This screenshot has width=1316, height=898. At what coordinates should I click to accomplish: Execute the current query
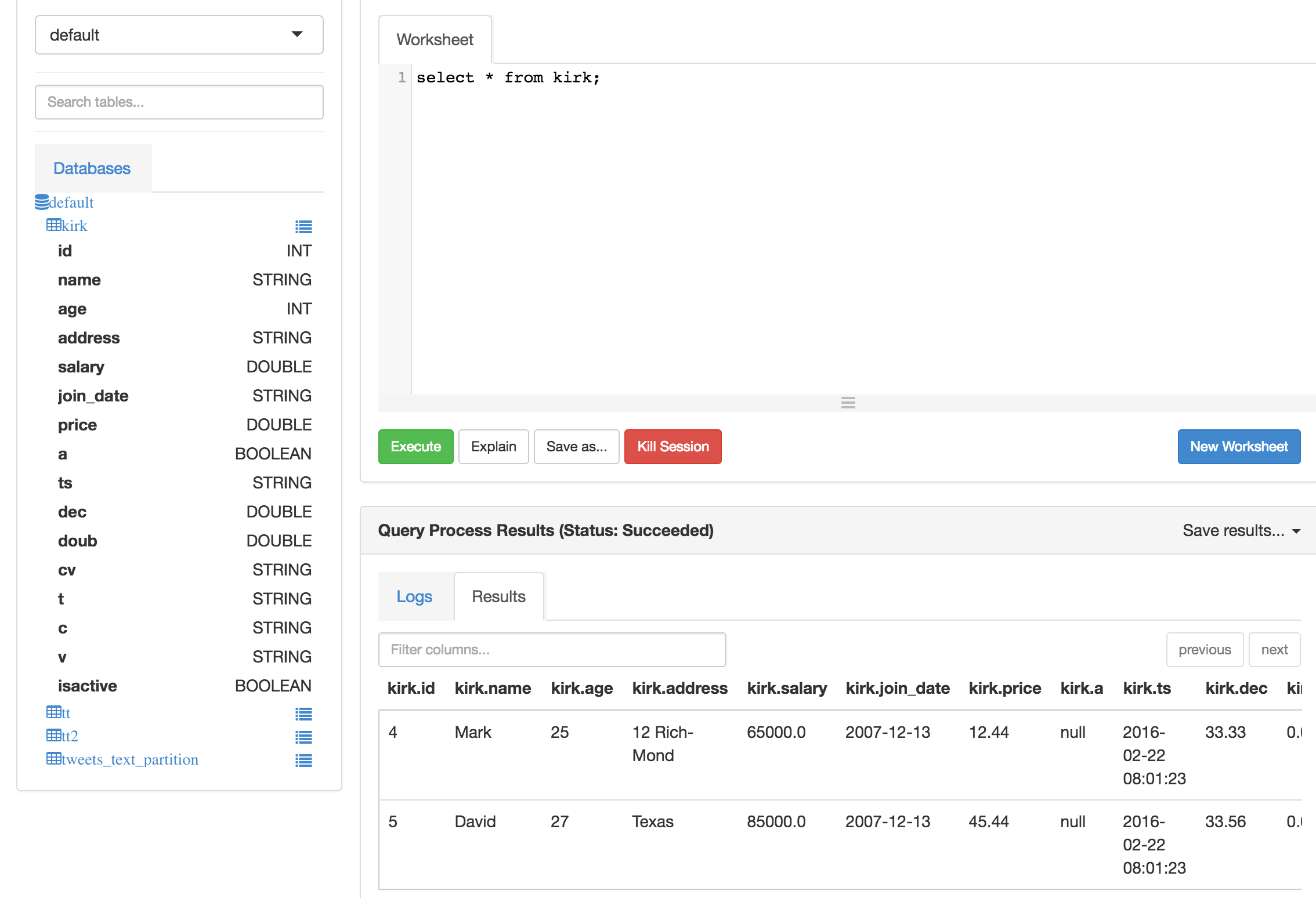415,446
